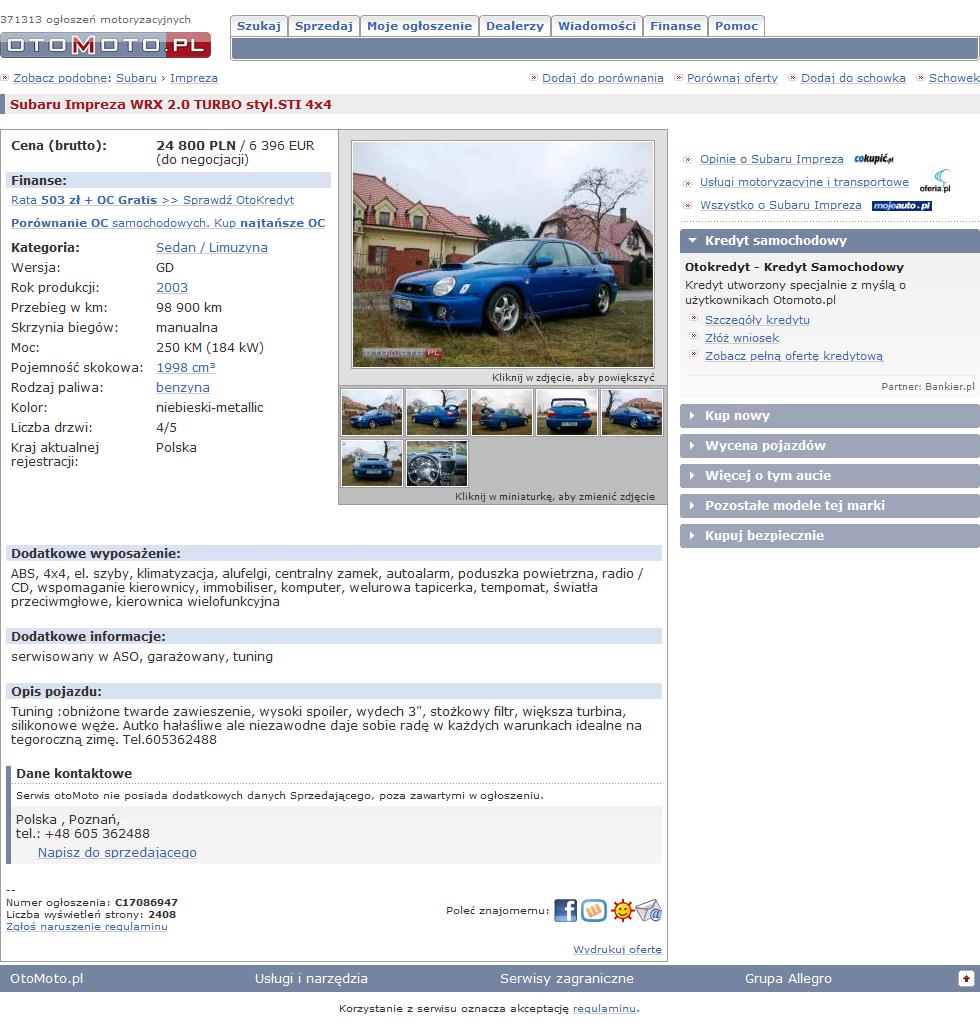Collapse the Kredyt samochodowy panel
The image size is (980, 1034).
click(x=830, y=241)
